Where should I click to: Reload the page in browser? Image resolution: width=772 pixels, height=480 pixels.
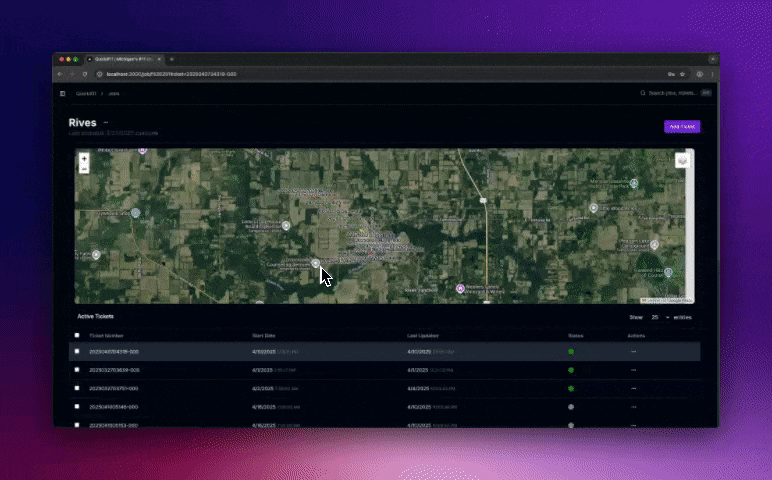point(85,74)
